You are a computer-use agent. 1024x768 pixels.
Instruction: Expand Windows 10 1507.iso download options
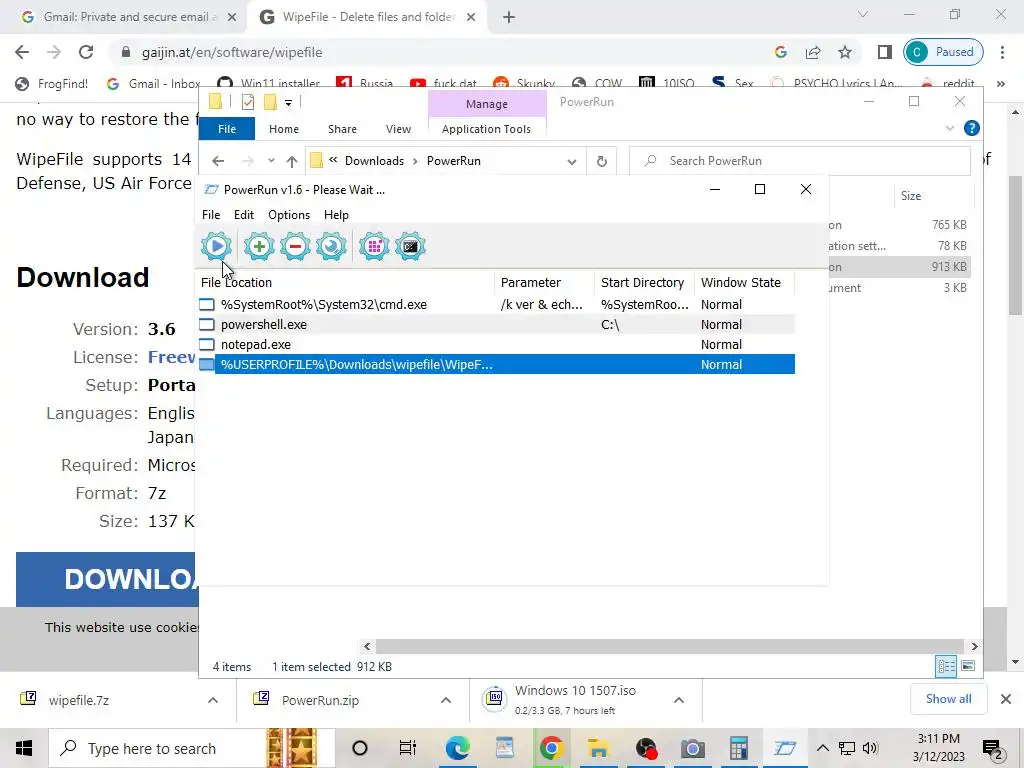[x=679, y=700]
